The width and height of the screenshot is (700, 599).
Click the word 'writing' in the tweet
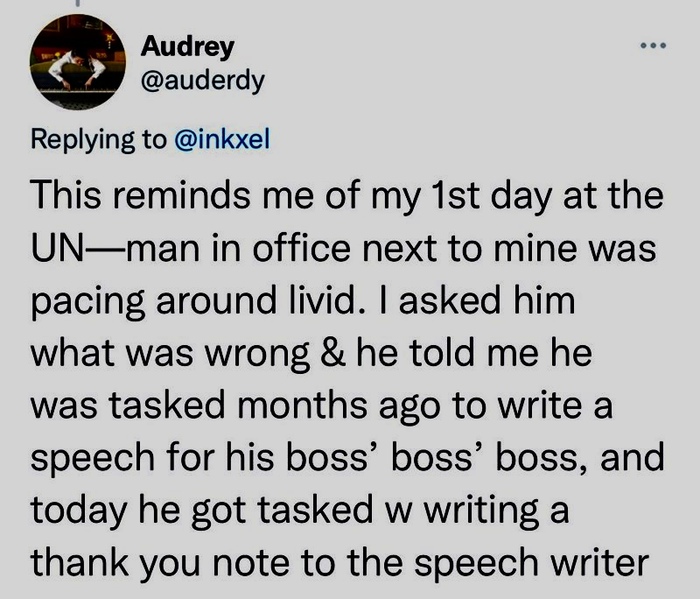(481, 512)
